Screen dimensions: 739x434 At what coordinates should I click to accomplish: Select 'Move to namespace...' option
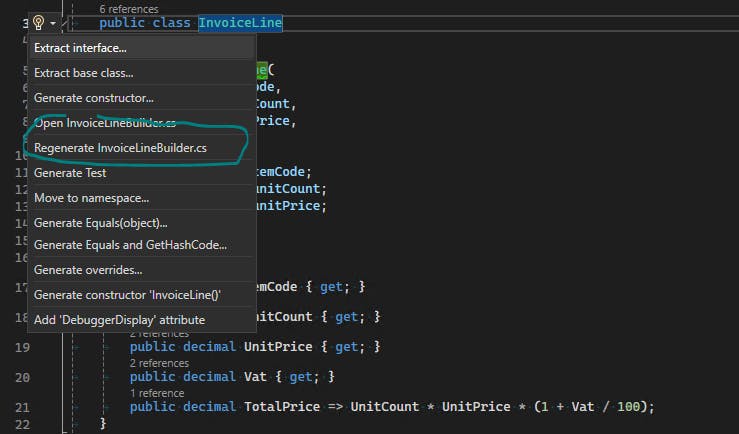(x=91, y=198)
